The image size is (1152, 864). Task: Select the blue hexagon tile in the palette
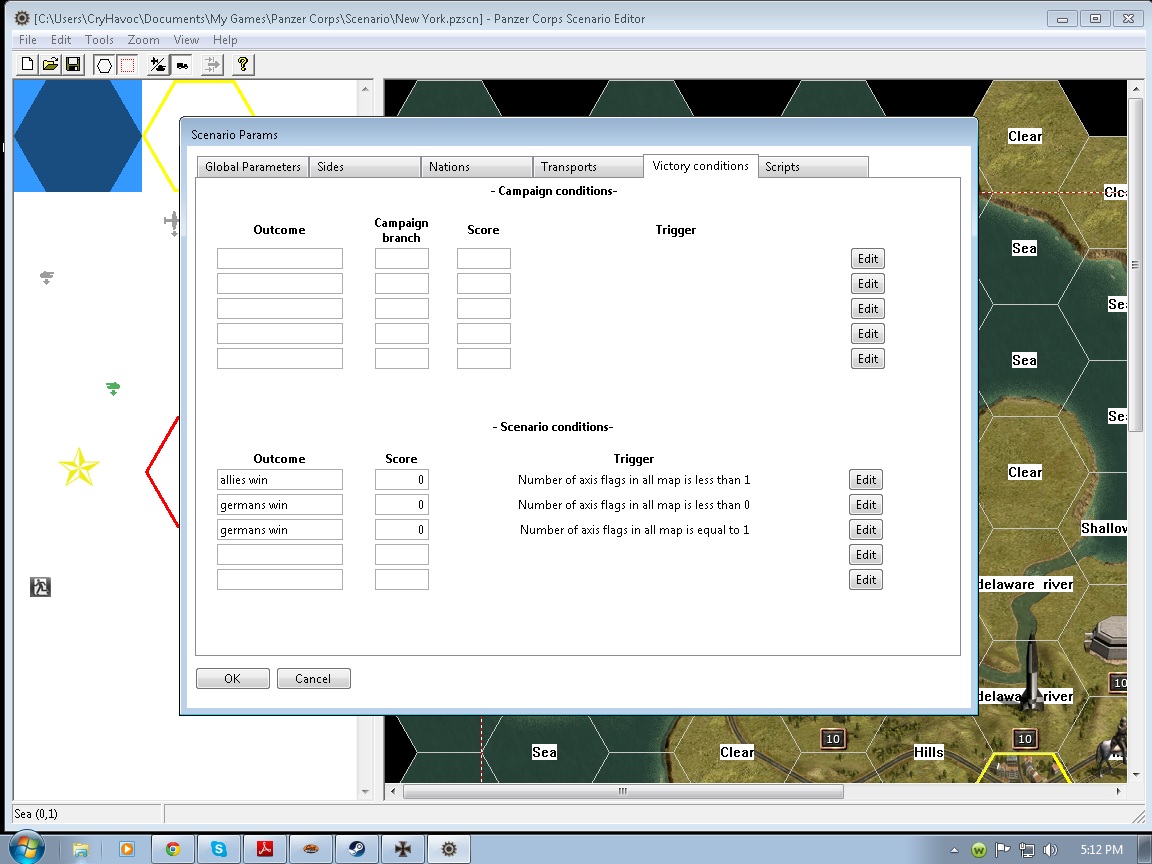78,135
